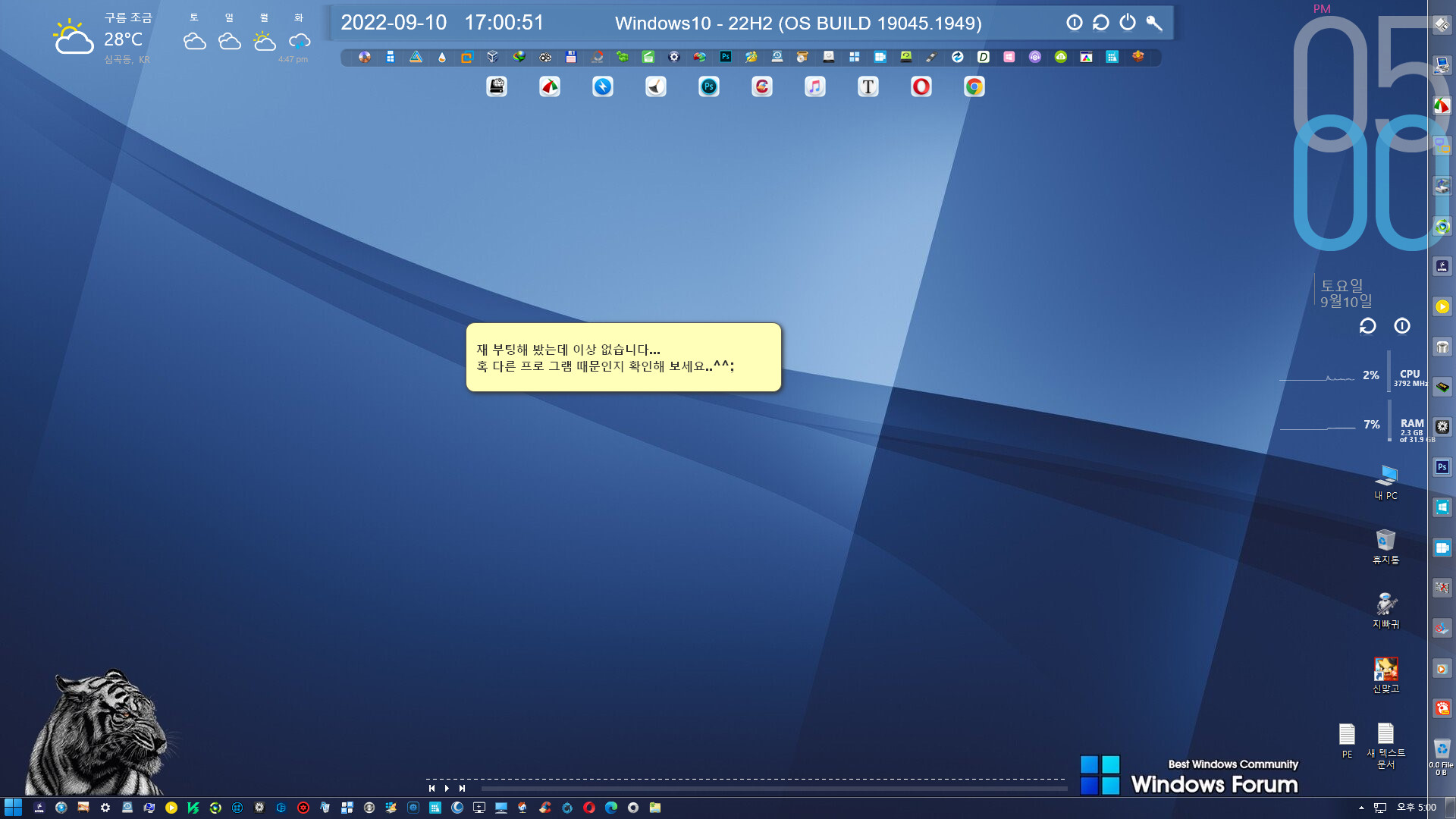Open the 내 PC desktop icon
The image size is (1456, 819).
(x=1386, y=482)
